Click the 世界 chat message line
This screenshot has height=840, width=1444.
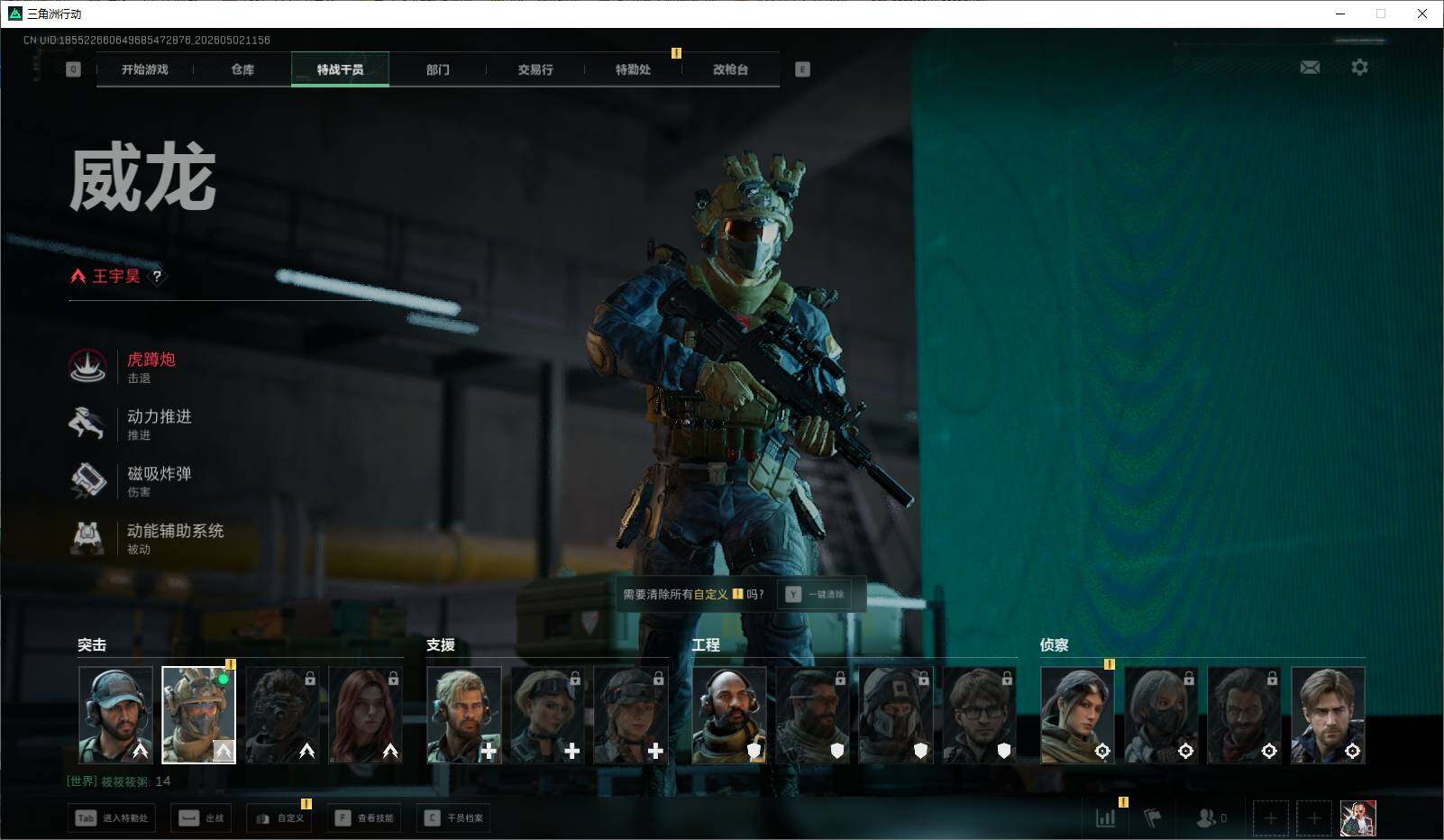click(x=119, y=781)
